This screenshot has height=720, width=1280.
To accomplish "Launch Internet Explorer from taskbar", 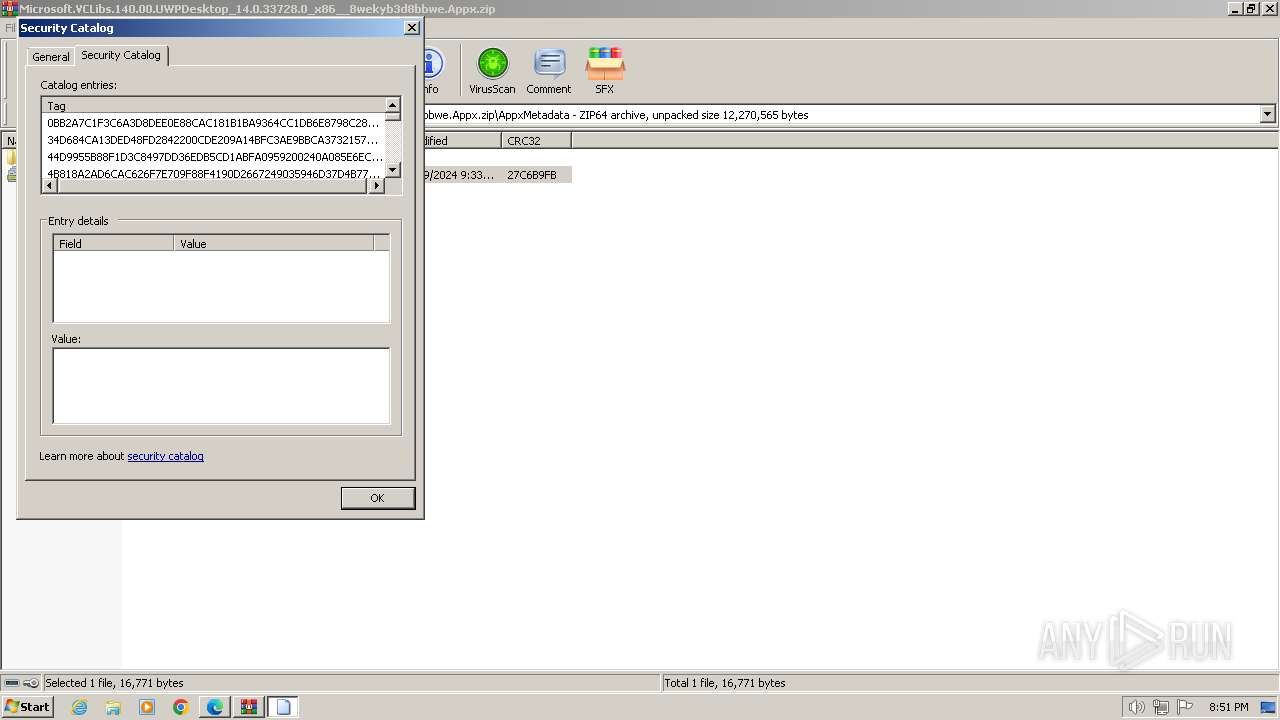I will click(x=79, y=707).
